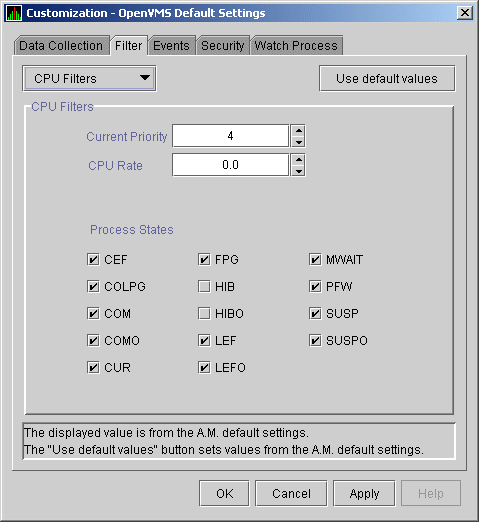Open the Security tab

pos(223,46)
